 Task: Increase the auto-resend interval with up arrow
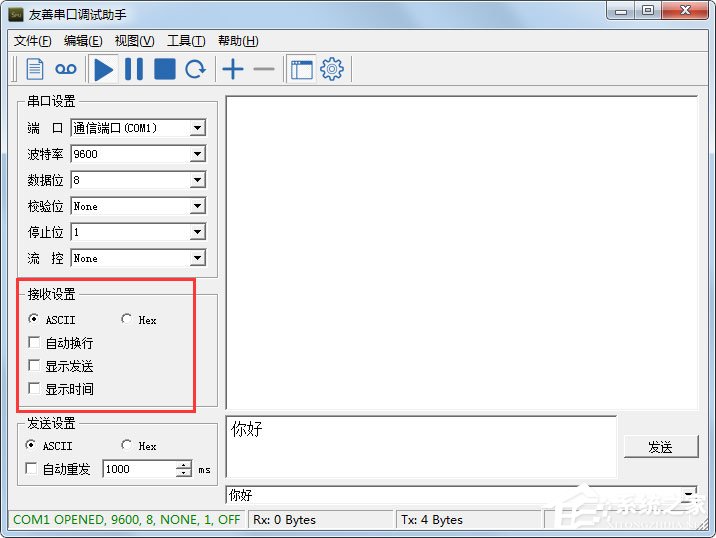tap(184, 464)
